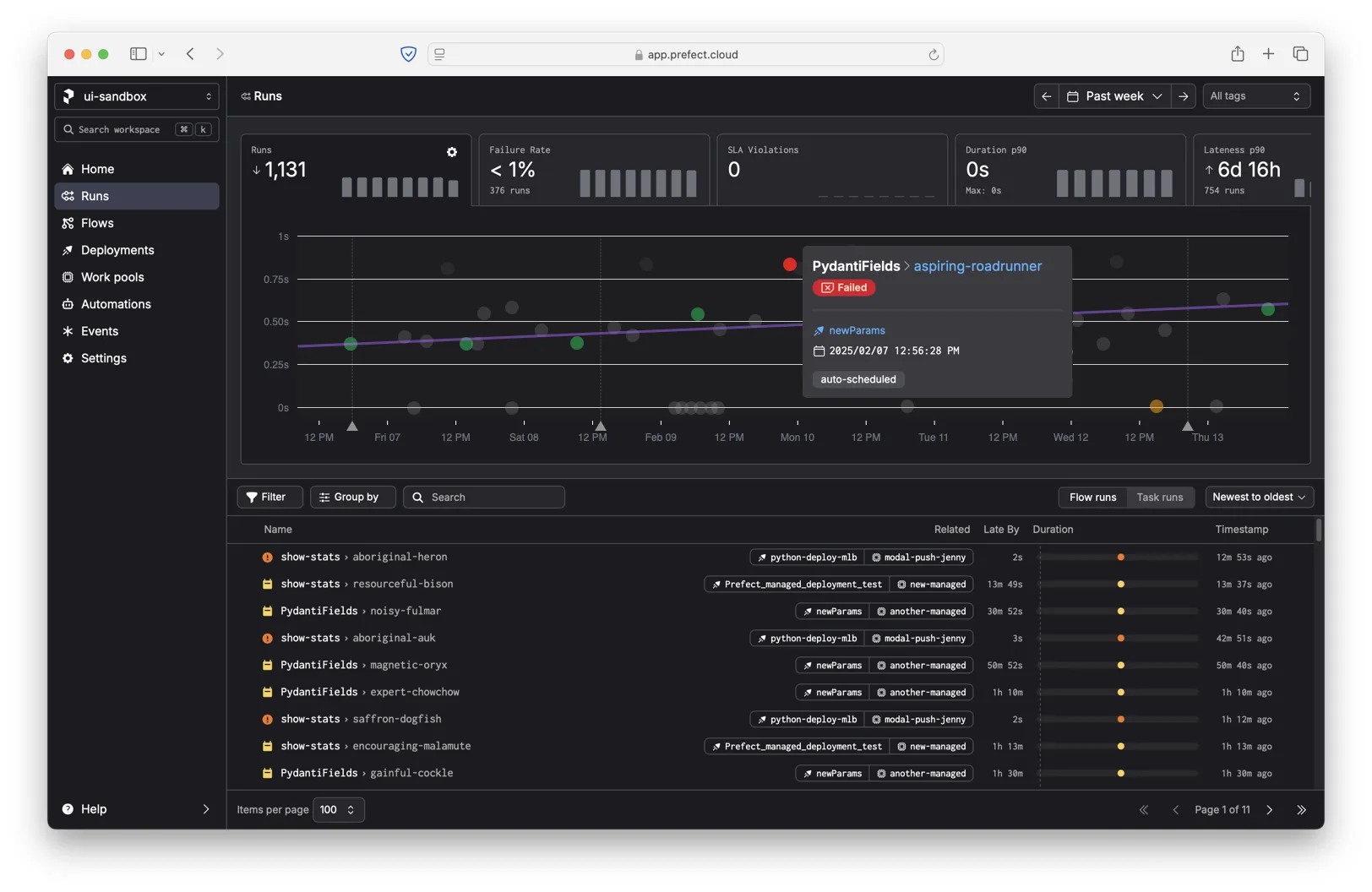This screenshot has width=1372, height=892.
Task: Click new-managed work pool on encouraging-malamute row
Action: tap(931, 747)
